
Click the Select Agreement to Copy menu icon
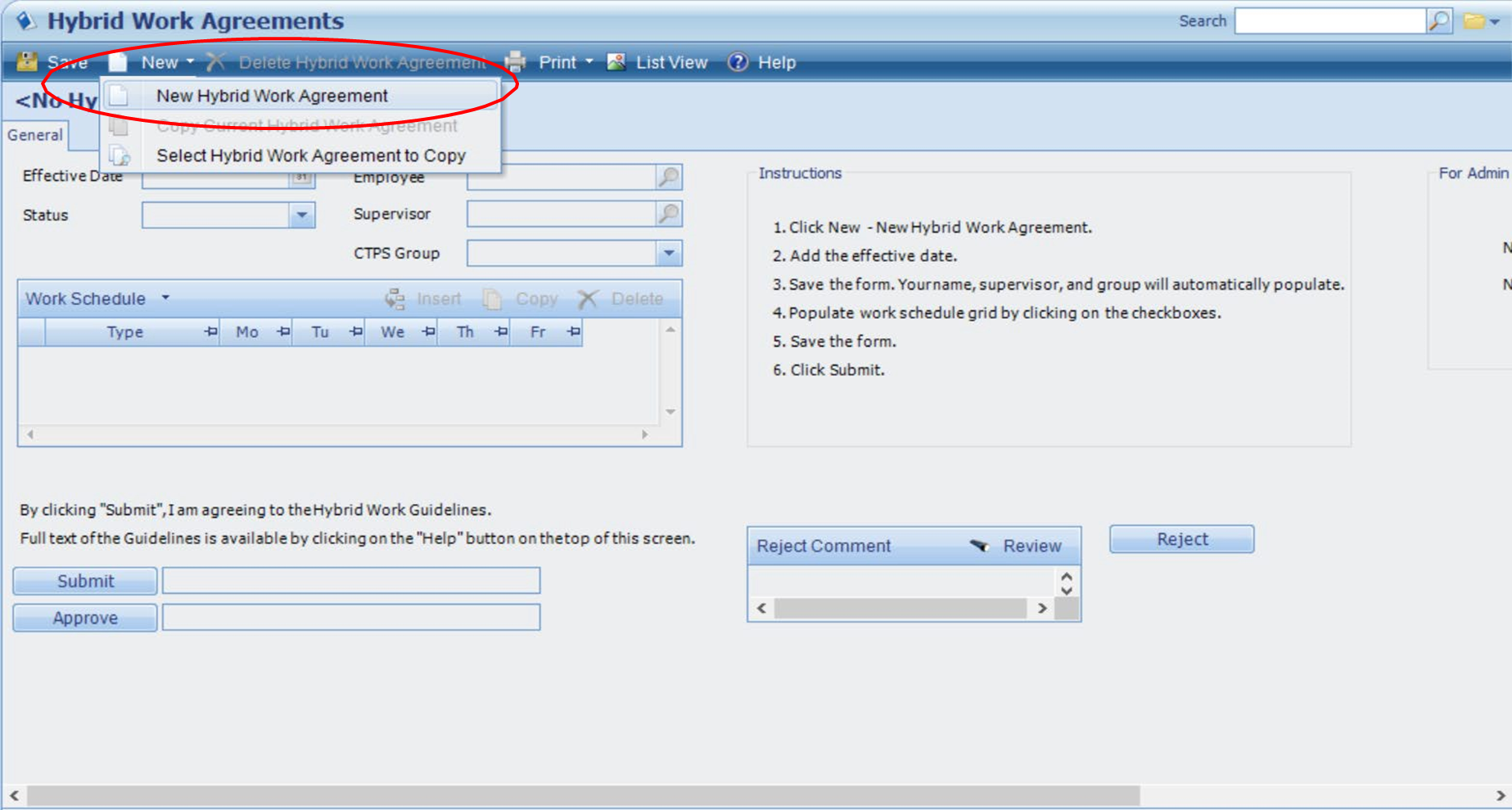[120, 155]
